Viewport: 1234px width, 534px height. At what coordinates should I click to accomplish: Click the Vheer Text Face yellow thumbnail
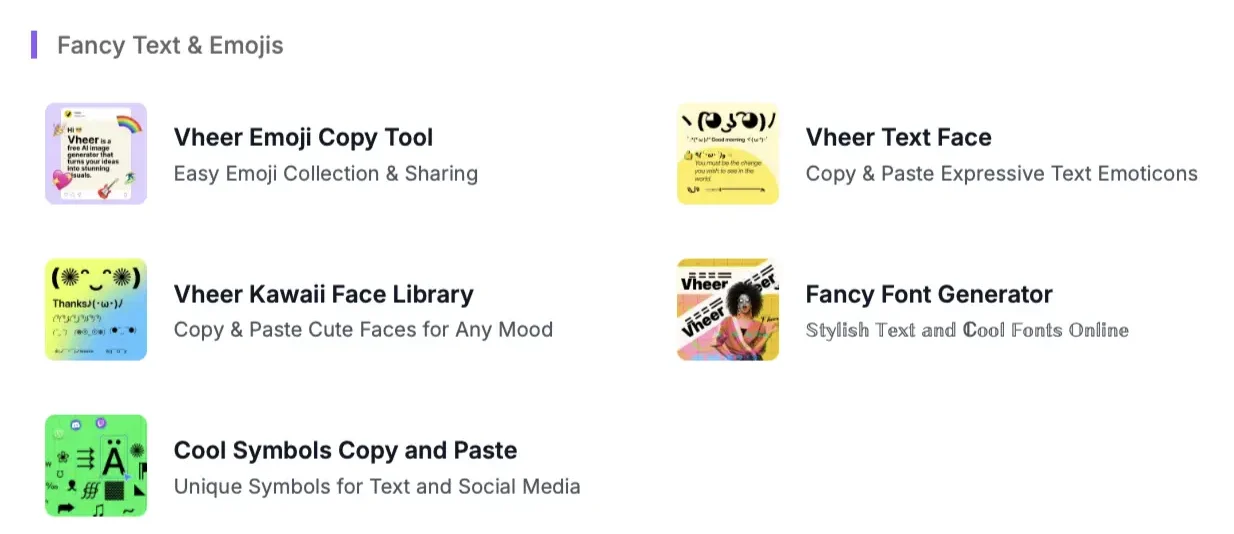pos(728,153)
